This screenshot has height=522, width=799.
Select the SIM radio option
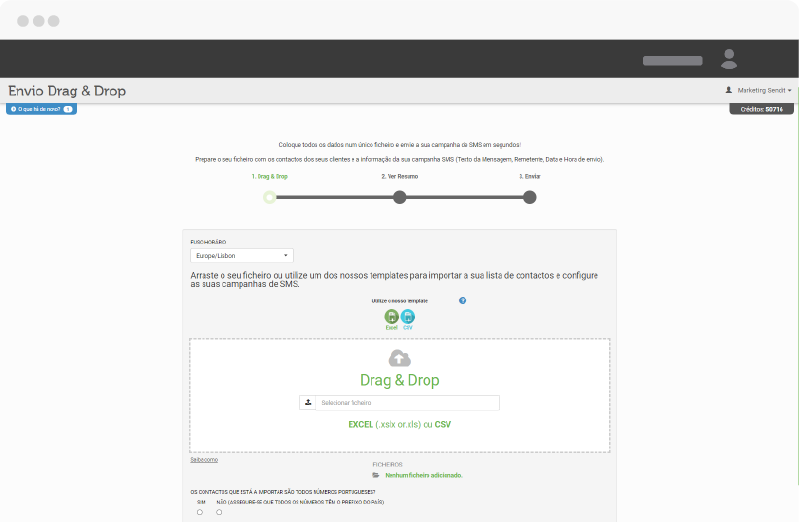click(200, 512)
